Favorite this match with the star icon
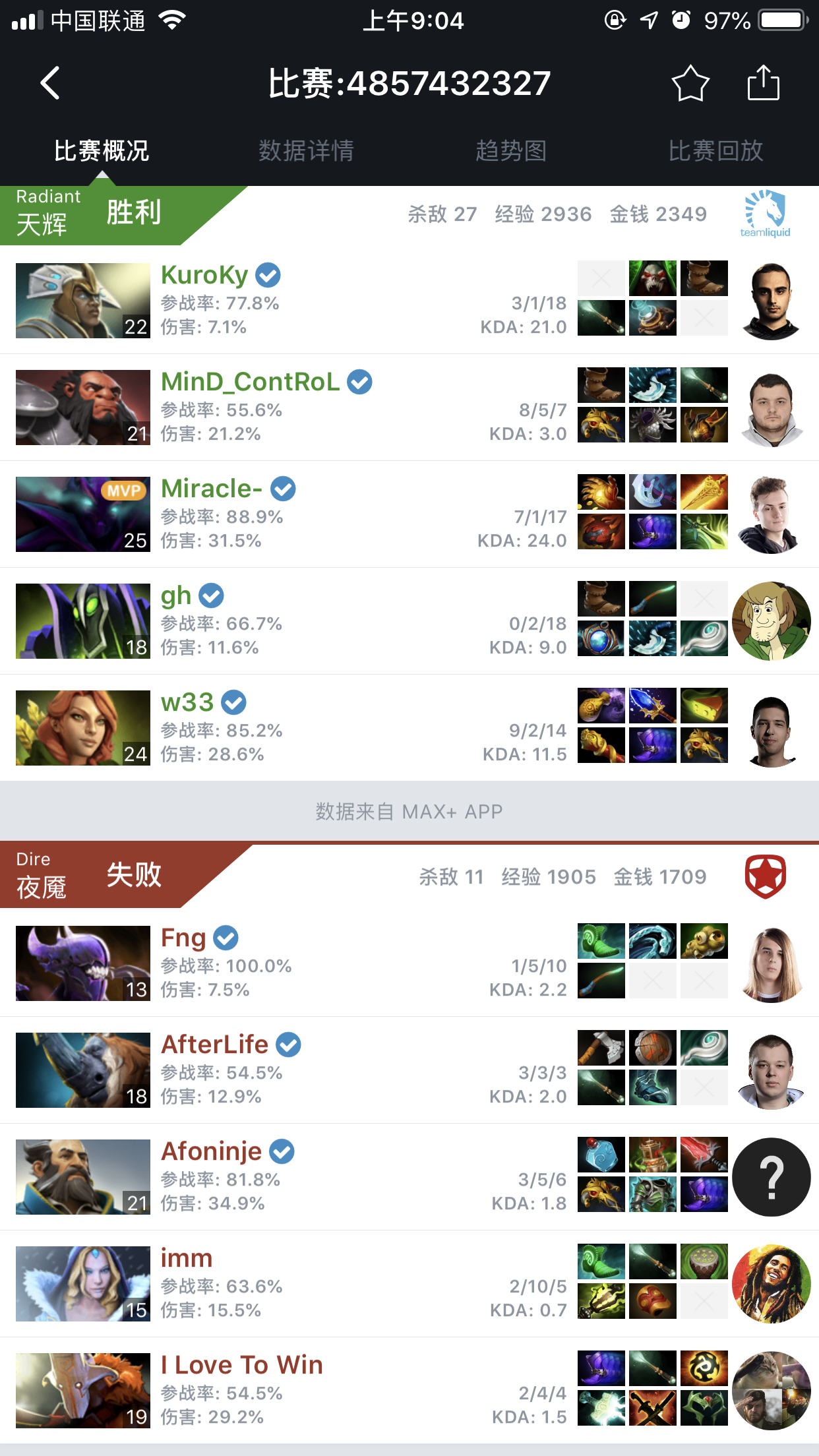Image resolution: width=819 pixels, height=1456 pixels. click(690, 83)
